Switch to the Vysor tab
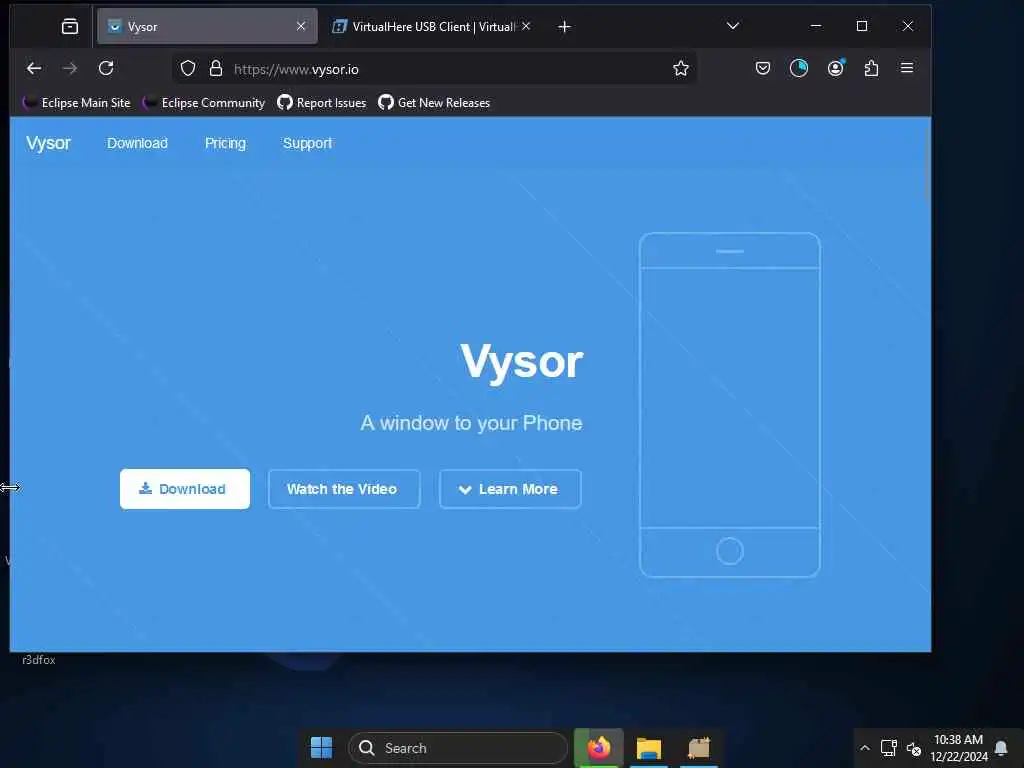Screen dimensions: 1024x768 pos(207,26)
